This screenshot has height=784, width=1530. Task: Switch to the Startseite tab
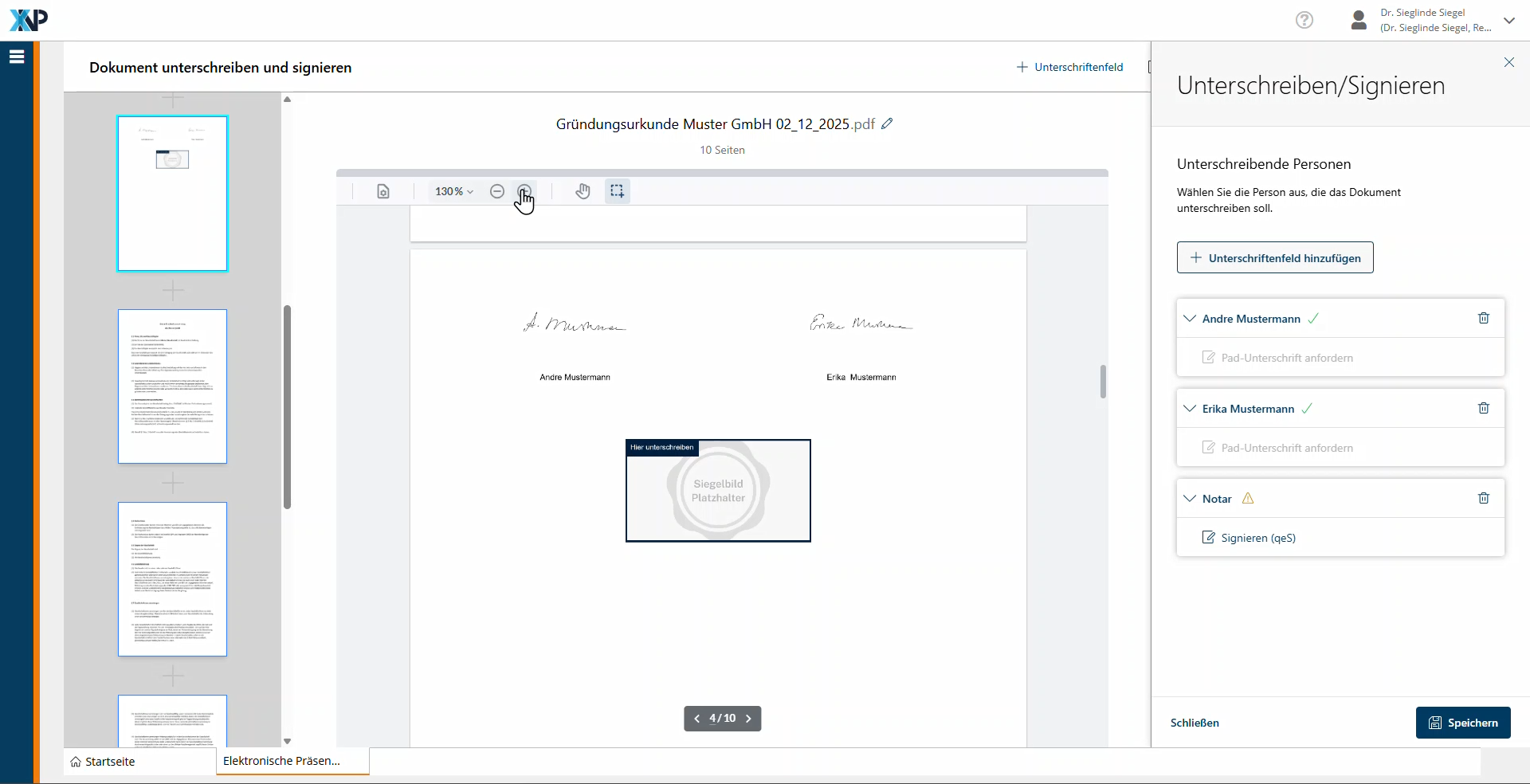pos(103,762)
